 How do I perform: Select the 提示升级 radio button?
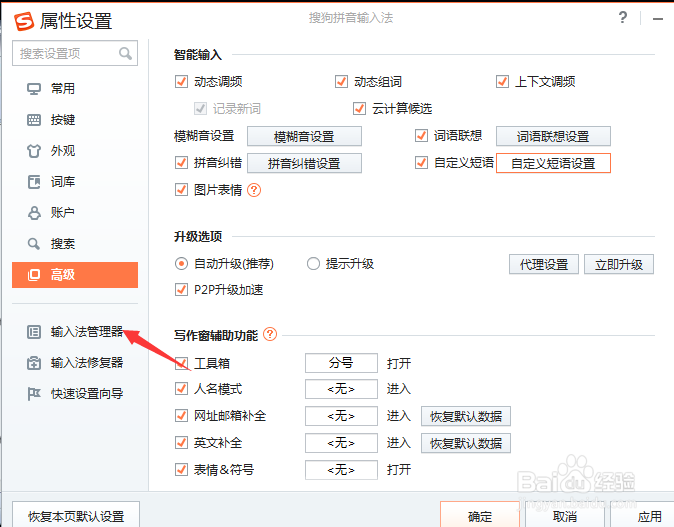tap(313, 264)
